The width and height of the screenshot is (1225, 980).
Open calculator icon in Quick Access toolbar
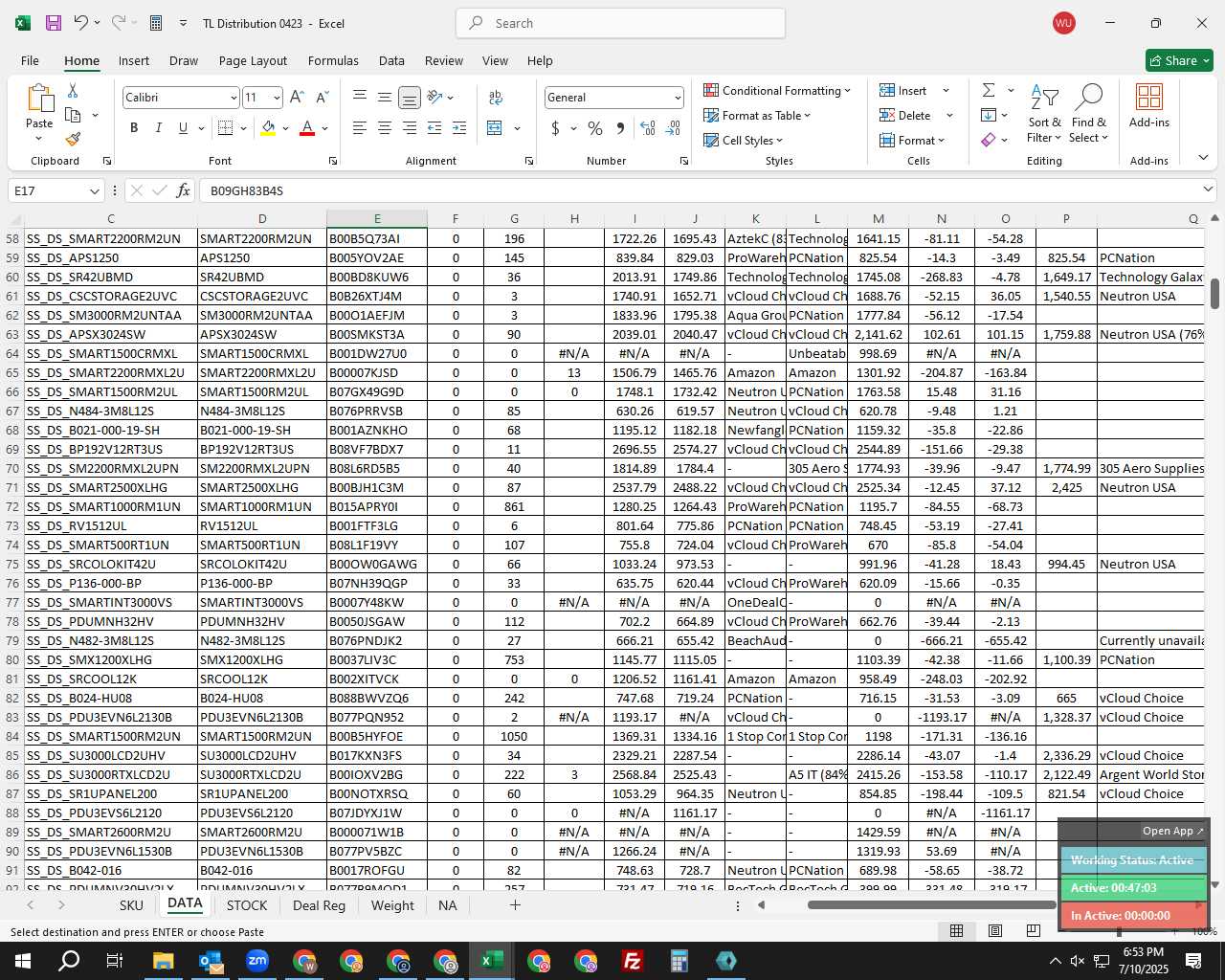(x=156, y=23)
